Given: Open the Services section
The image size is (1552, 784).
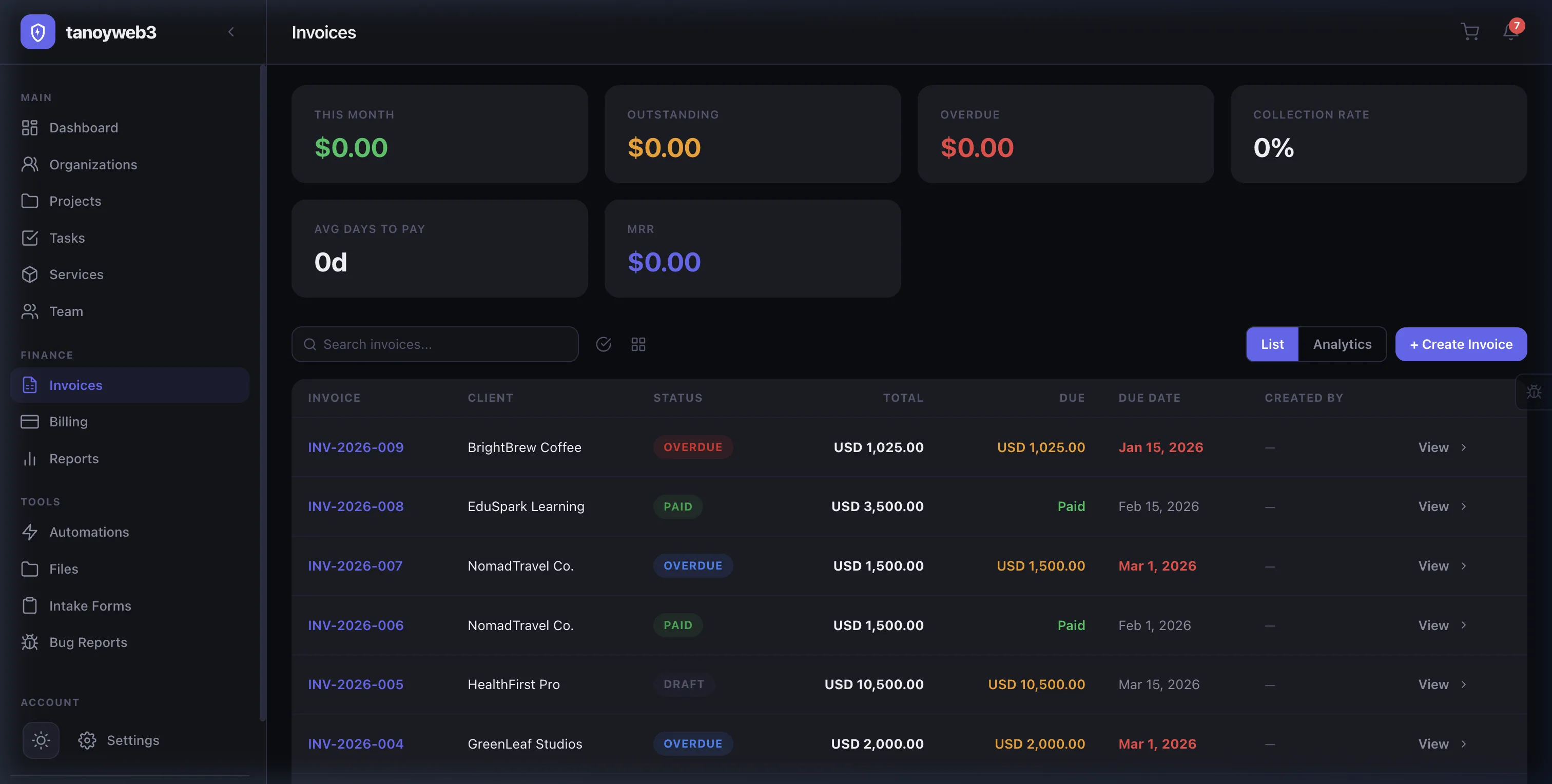Looking at the screenshot, I should click(x=76, y=274).
